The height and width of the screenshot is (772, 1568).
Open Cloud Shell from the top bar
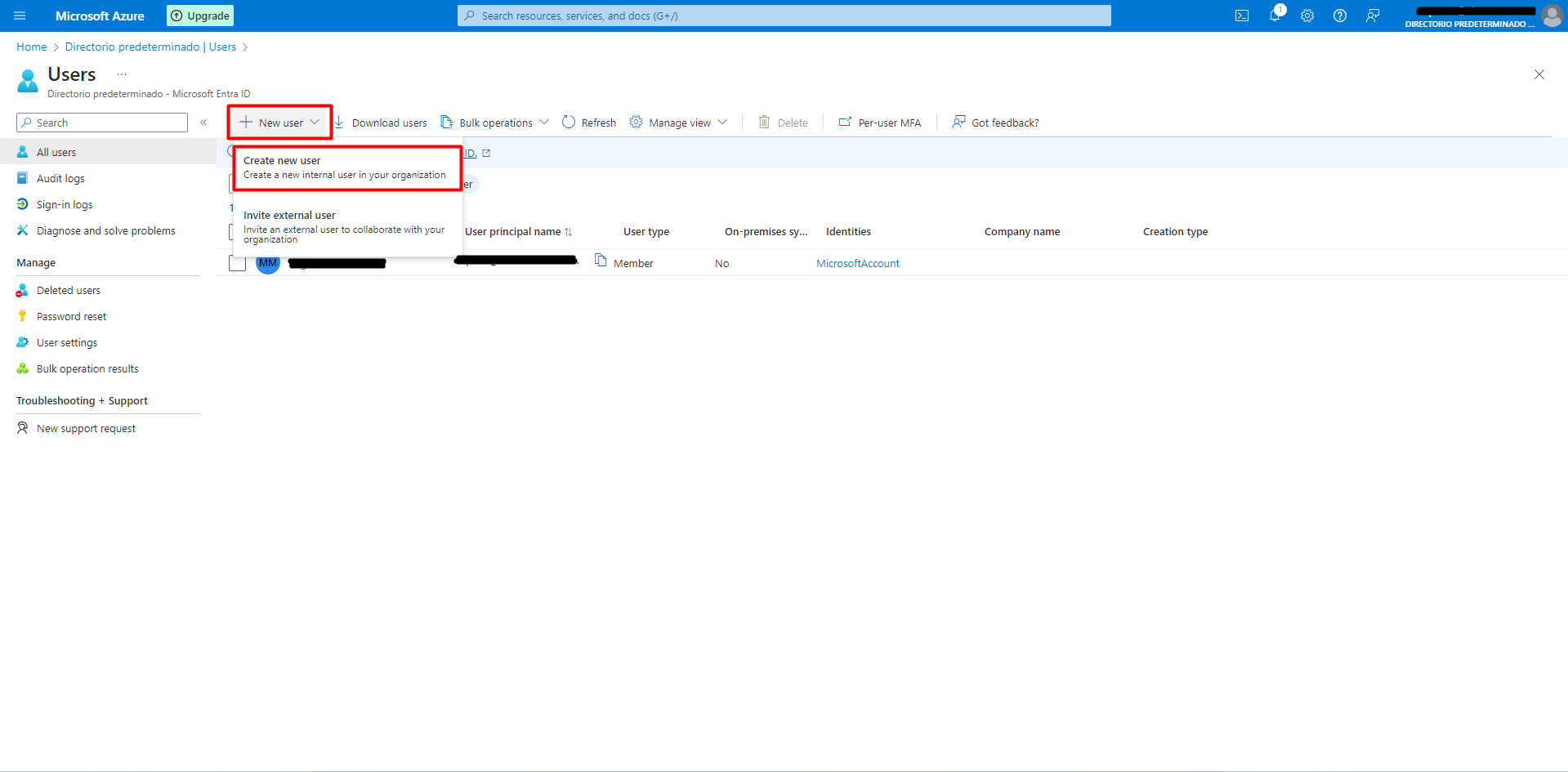point(1241,16)
